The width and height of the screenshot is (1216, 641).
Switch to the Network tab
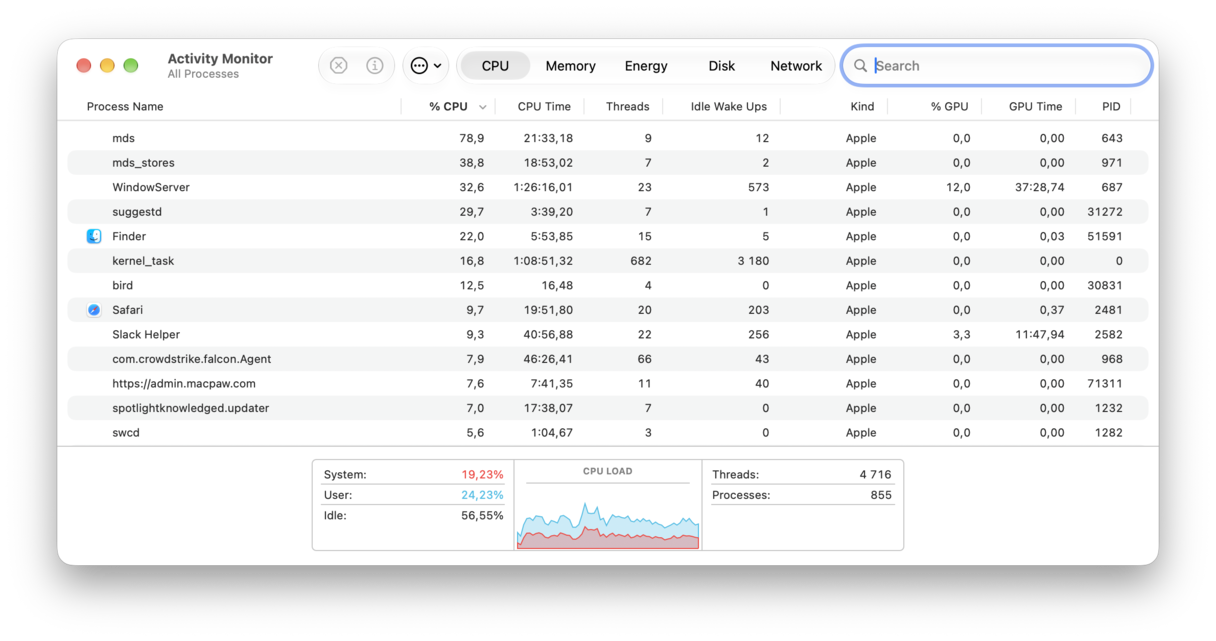[796, 66]
